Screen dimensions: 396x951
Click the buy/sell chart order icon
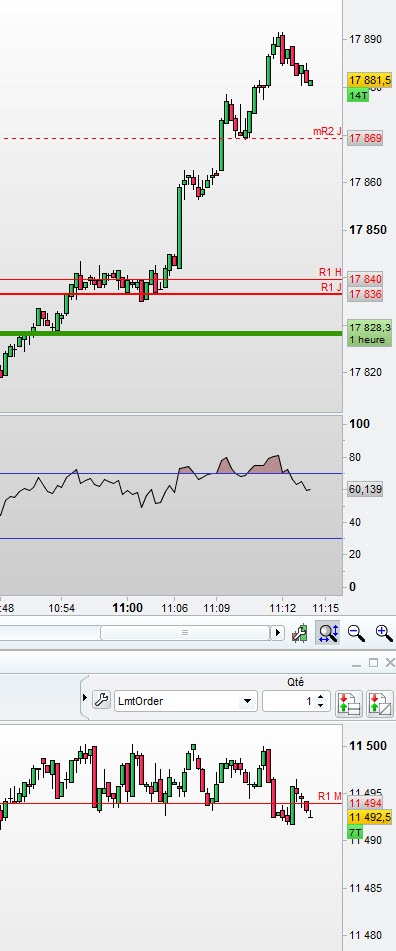[380, 702]
